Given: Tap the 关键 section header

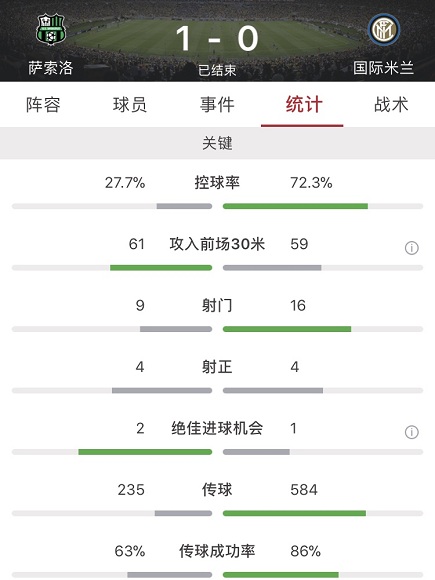Looking at the screenshot, I should [x=218, y=143].
